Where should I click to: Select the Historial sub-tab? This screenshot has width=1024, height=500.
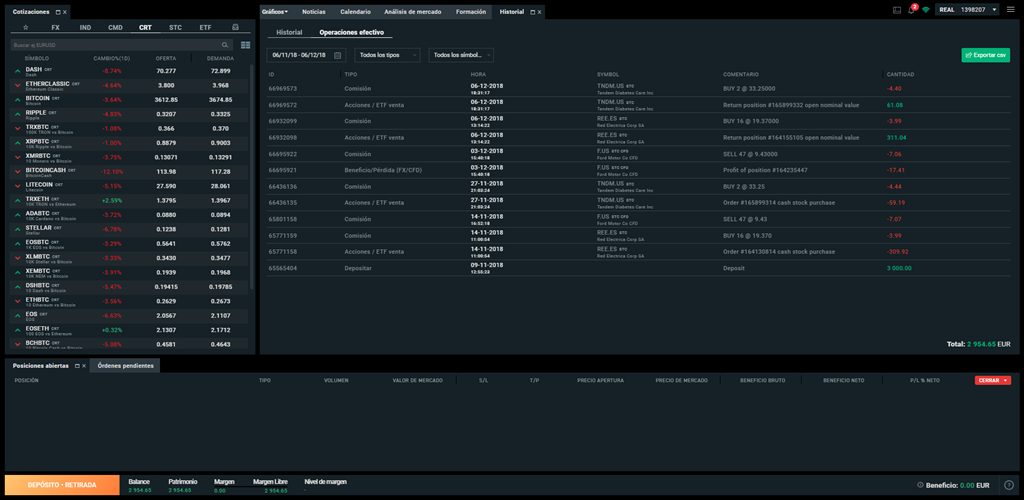pos(289,32)
